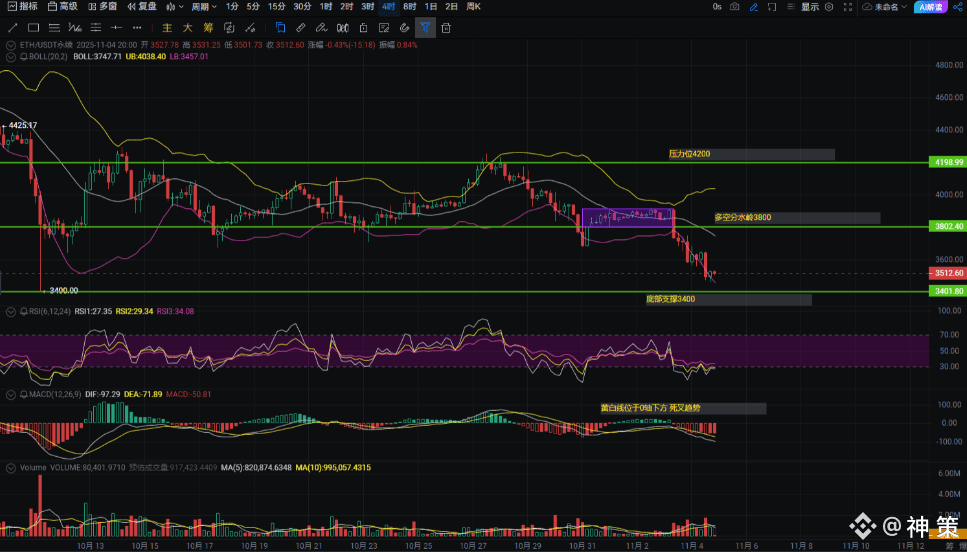Toggle the MACD indicator alert bell

(23, 395)
